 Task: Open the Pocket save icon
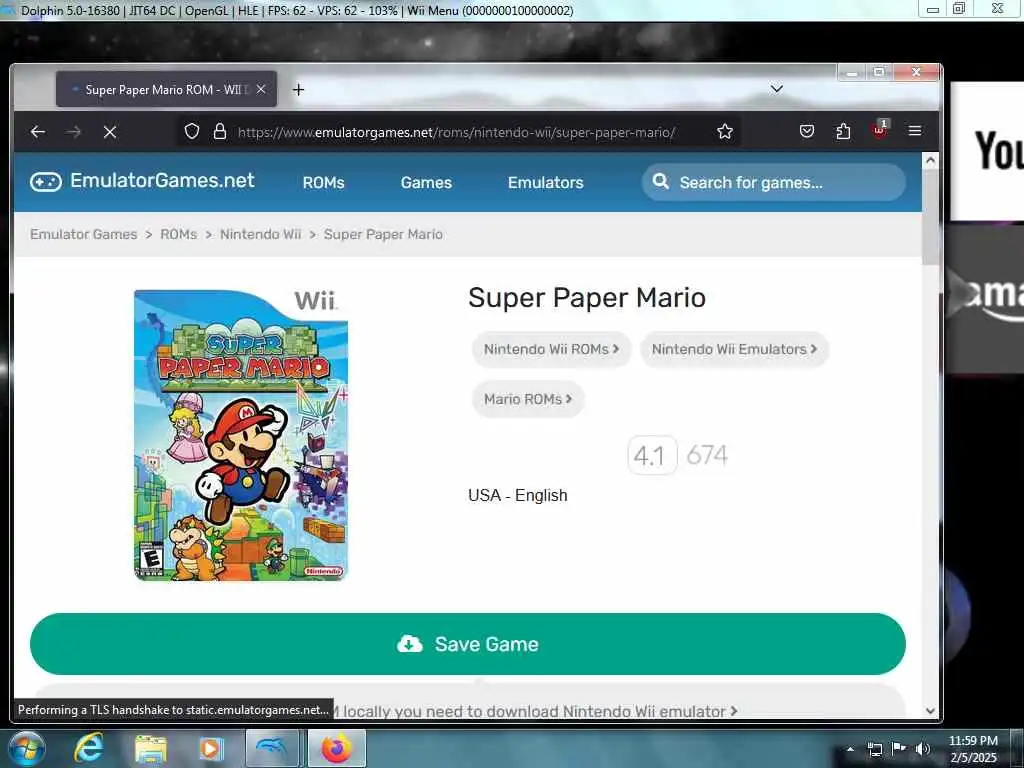[807, 131]
